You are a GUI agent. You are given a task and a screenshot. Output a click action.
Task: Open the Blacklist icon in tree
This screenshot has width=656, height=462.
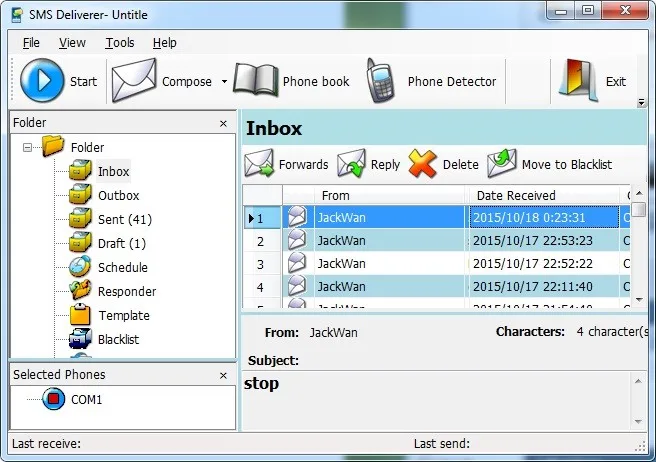tap(80, 339)
